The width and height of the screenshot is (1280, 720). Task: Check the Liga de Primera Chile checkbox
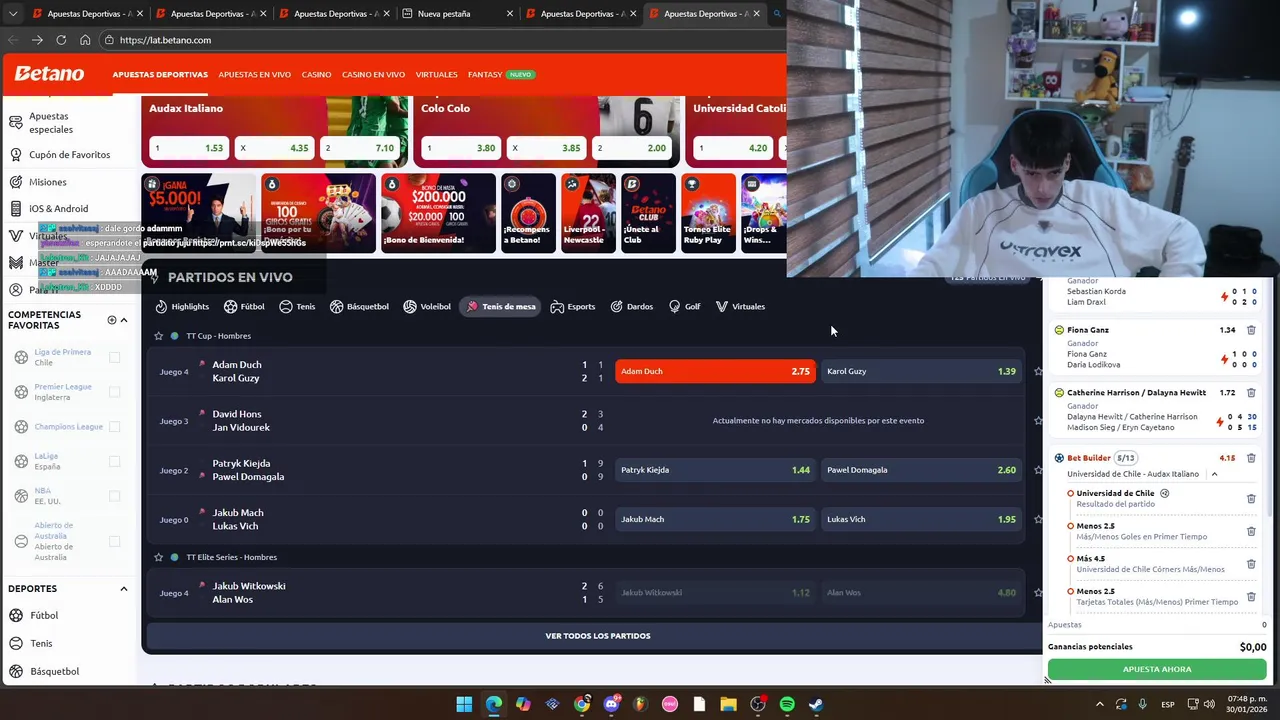114,357
